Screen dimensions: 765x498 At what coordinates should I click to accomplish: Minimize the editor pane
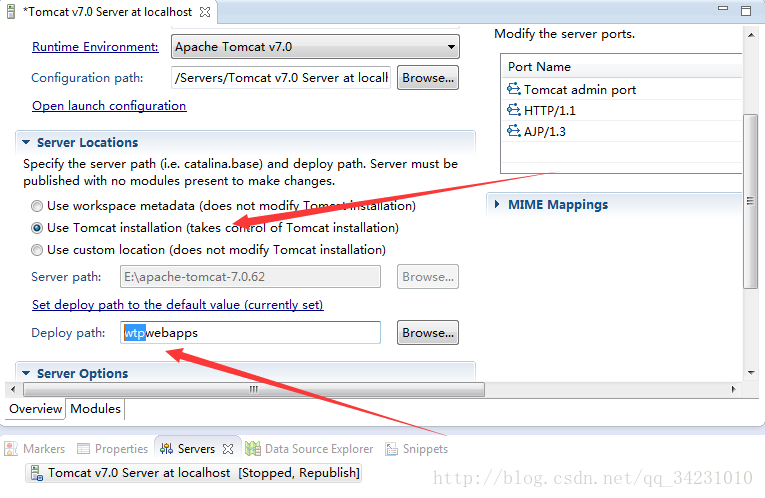pos(723,8)
